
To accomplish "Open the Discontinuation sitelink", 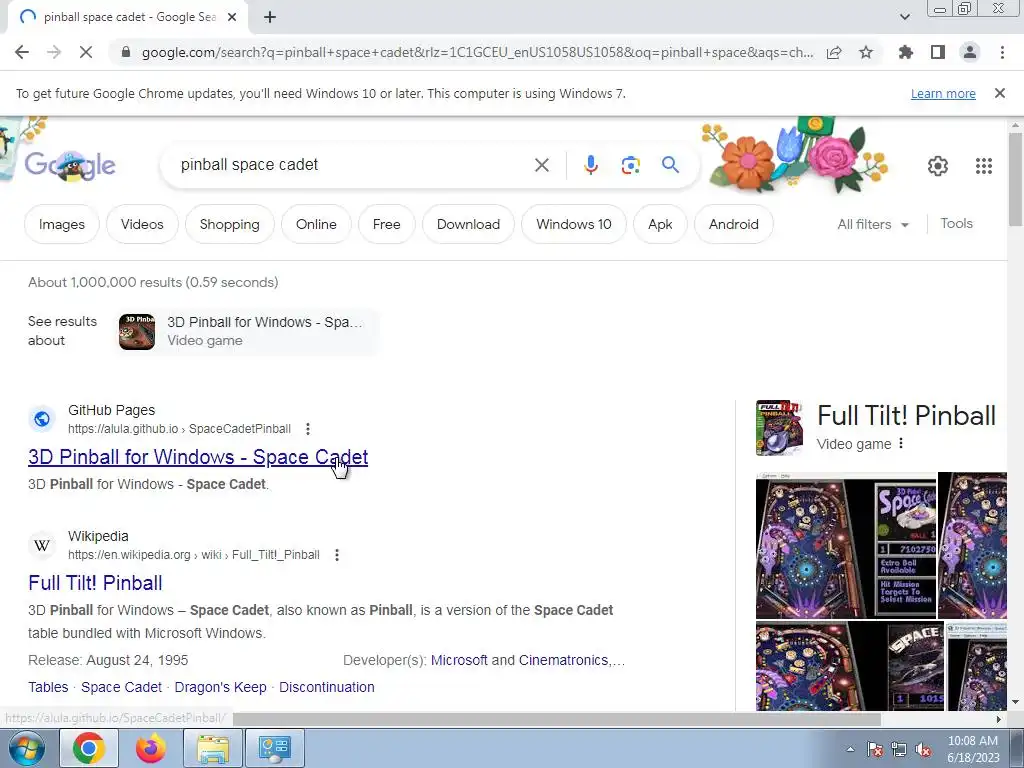I will click(x=327, y=687).
